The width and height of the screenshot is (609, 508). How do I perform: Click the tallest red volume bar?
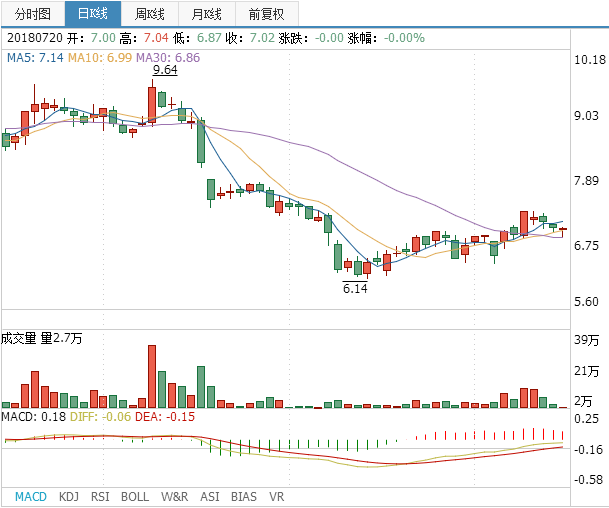coord(152,376)
